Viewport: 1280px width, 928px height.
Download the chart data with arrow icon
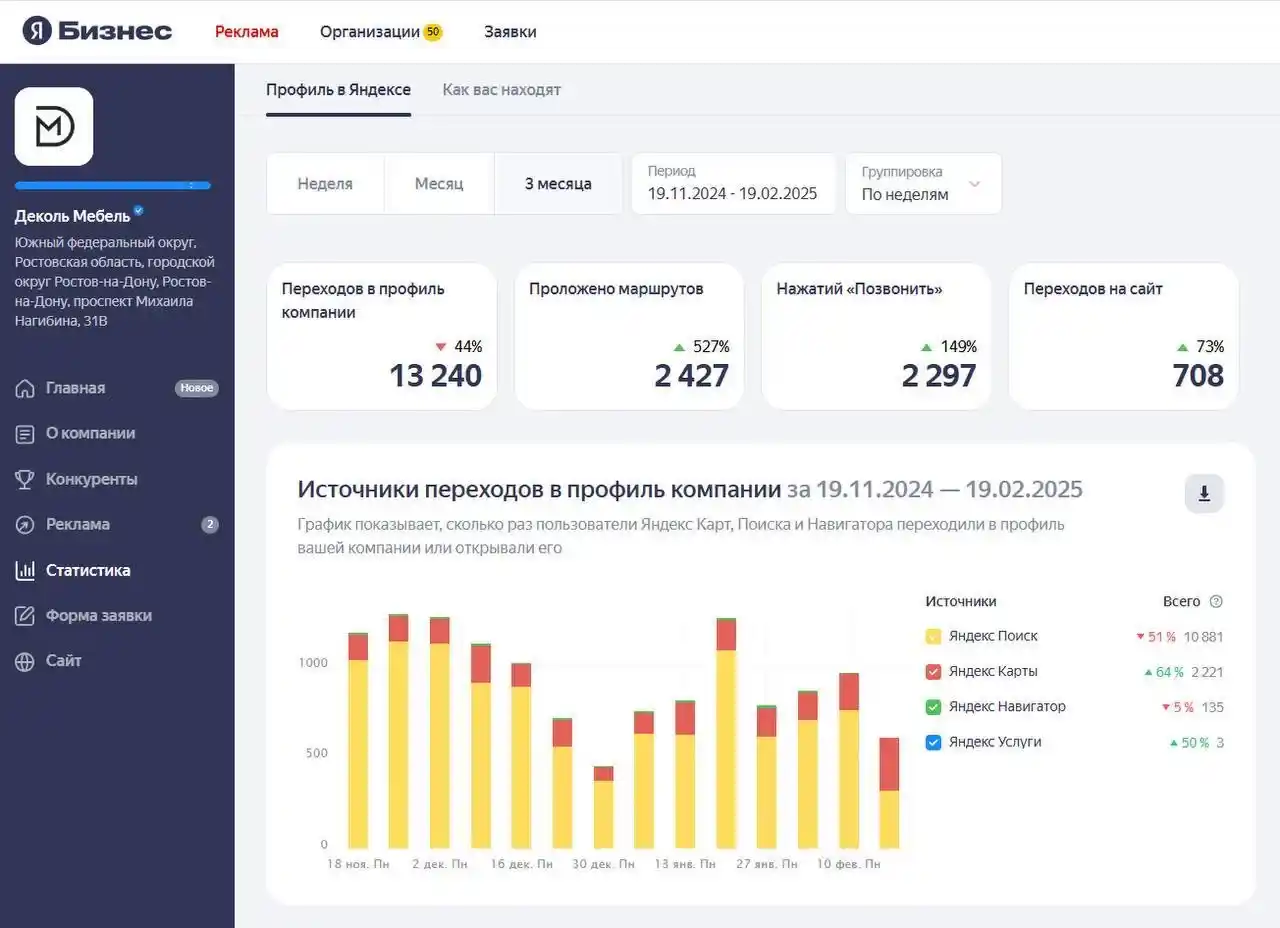1204,493
